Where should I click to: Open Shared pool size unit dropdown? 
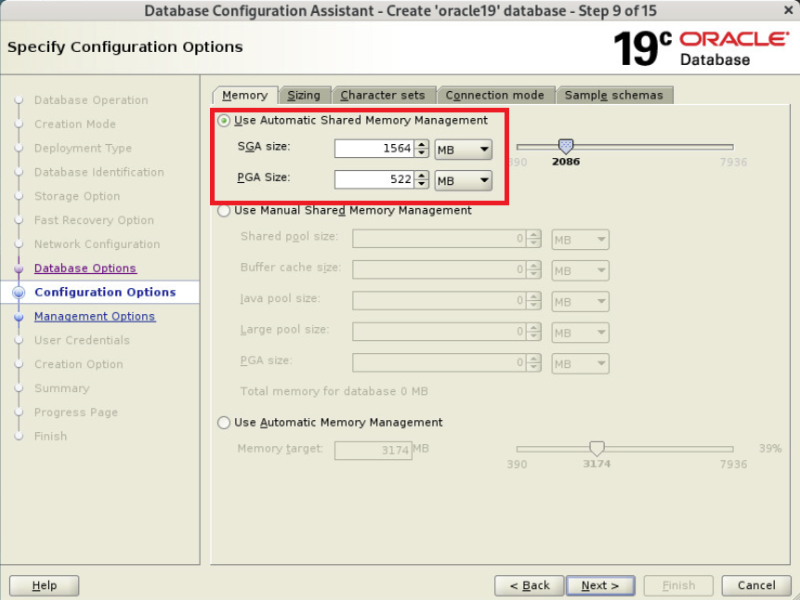tap(580, 240)
